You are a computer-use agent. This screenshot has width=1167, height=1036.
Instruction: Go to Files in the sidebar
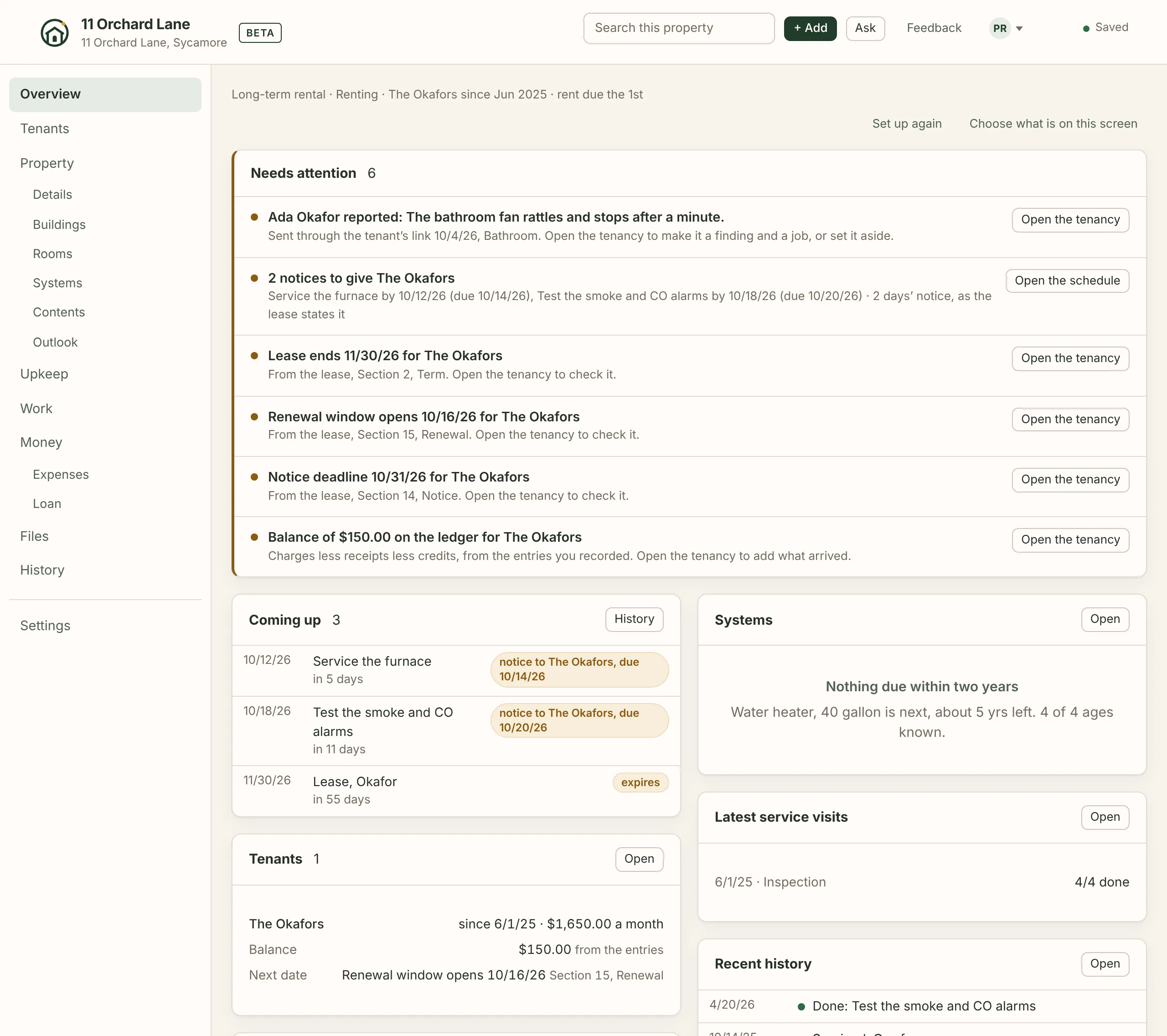pos(34,536)
